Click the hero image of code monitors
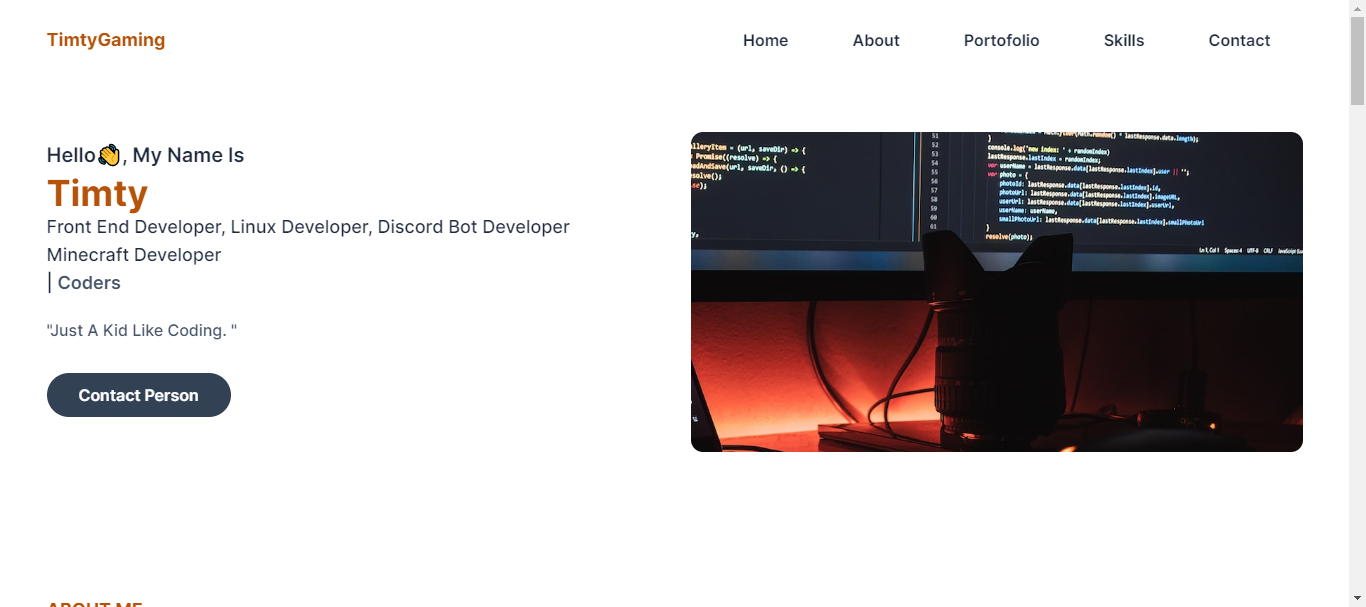Viewport: 1366px width, 607px height. [x=996, y=292]
